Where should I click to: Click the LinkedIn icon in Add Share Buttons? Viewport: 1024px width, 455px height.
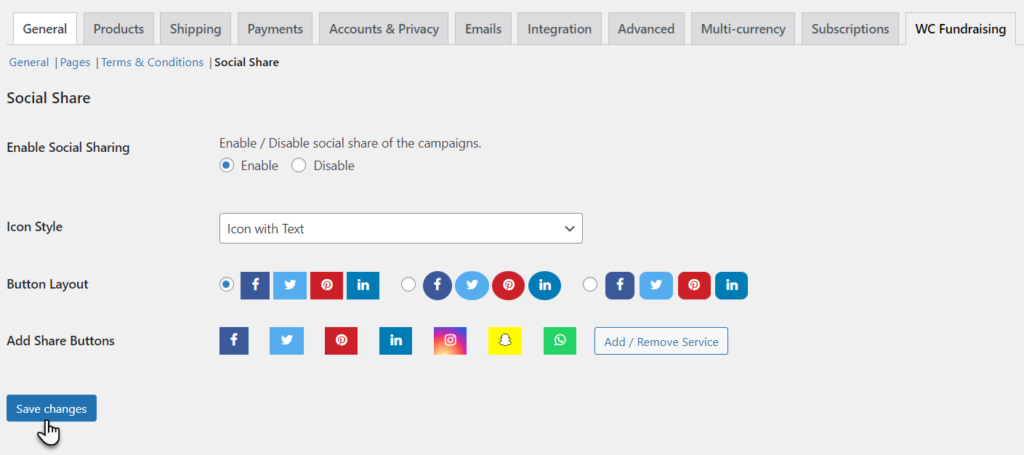click(396, 341)
